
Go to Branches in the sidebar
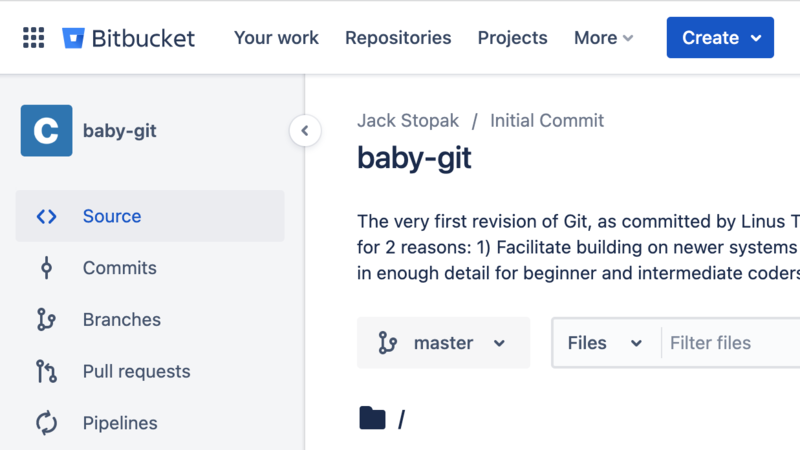coord(150,320)
